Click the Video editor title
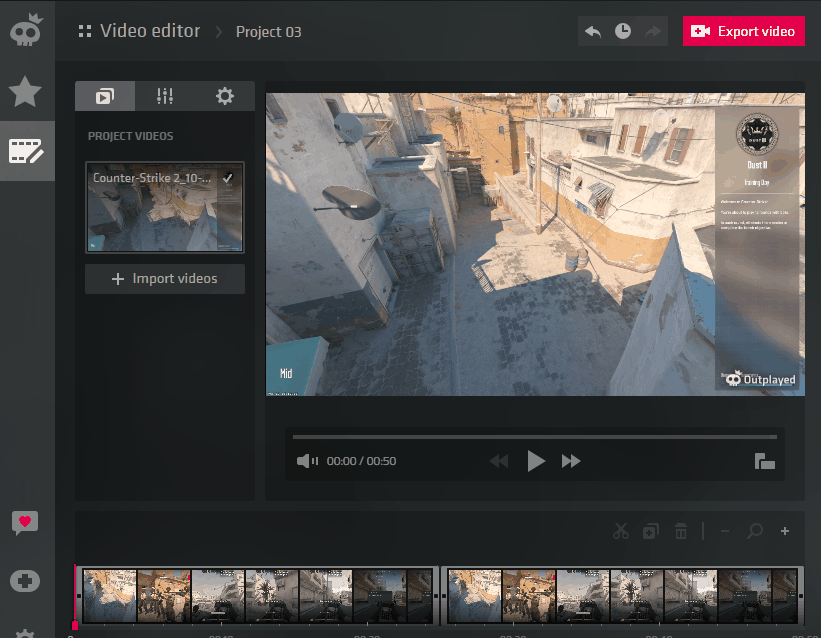The image size is (821, 638). tap(150, 31)
